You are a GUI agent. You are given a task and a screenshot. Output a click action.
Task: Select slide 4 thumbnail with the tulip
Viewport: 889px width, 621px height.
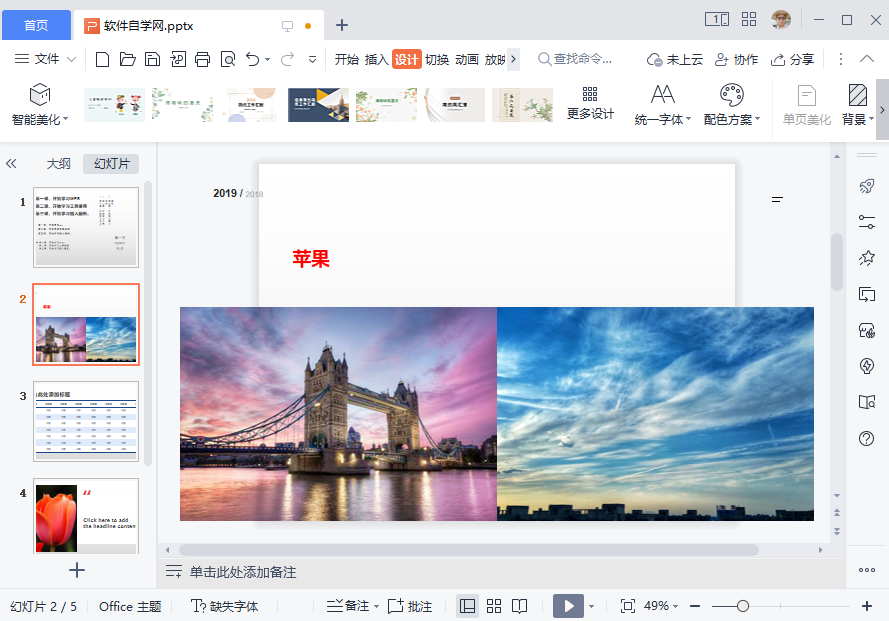[x=86, y=516]
